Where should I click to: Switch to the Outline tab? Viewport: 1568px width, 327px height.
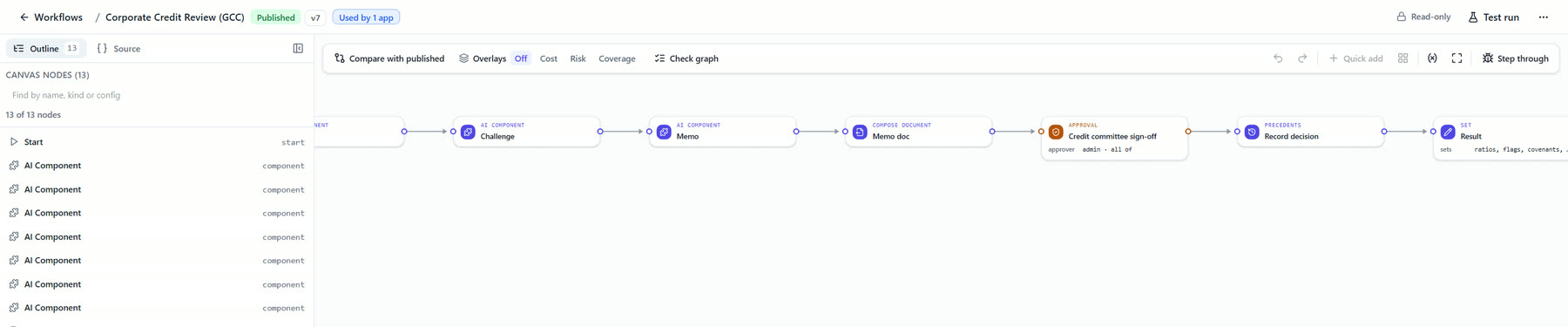45,49
